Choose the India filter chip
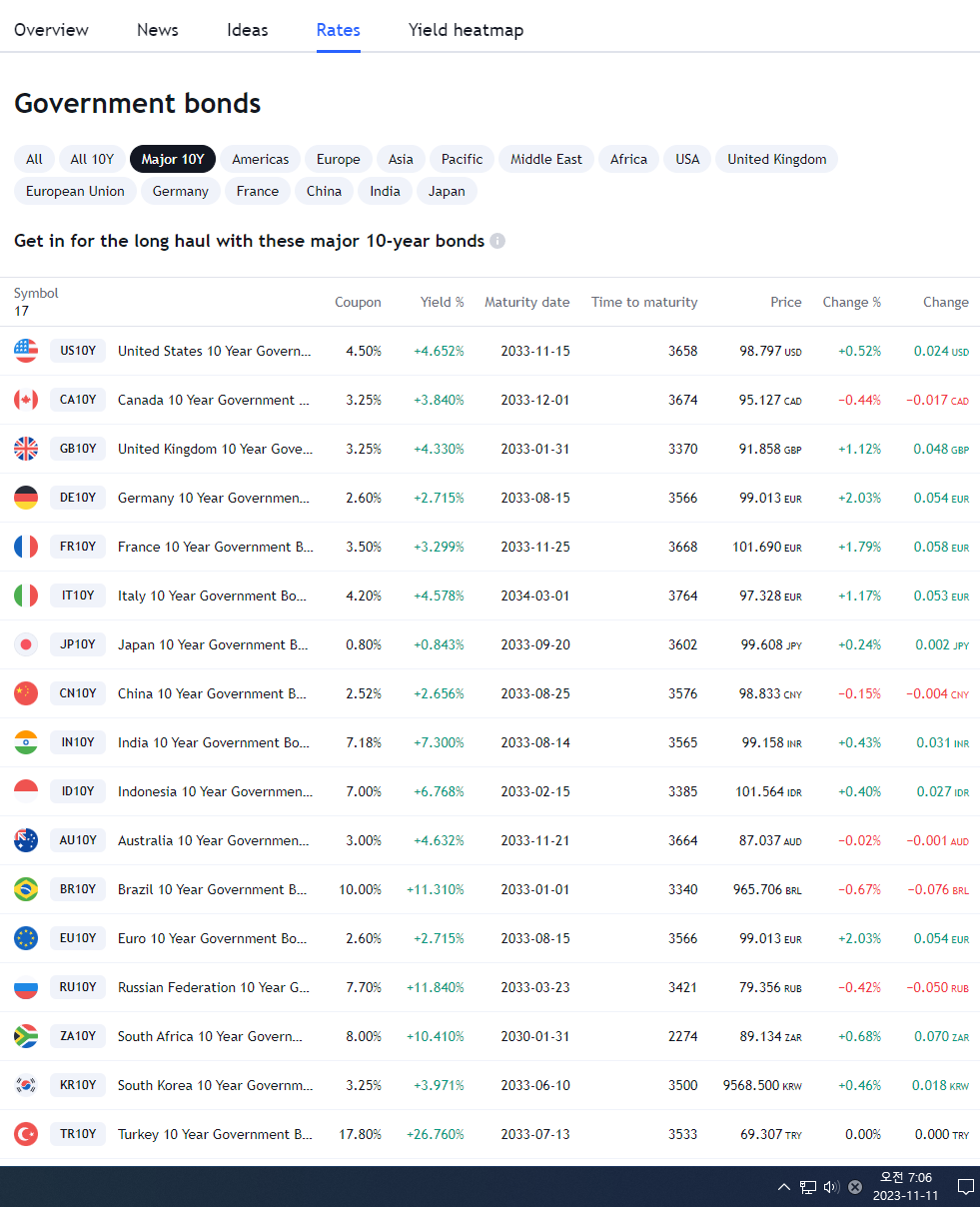 (x=386, y=191)
